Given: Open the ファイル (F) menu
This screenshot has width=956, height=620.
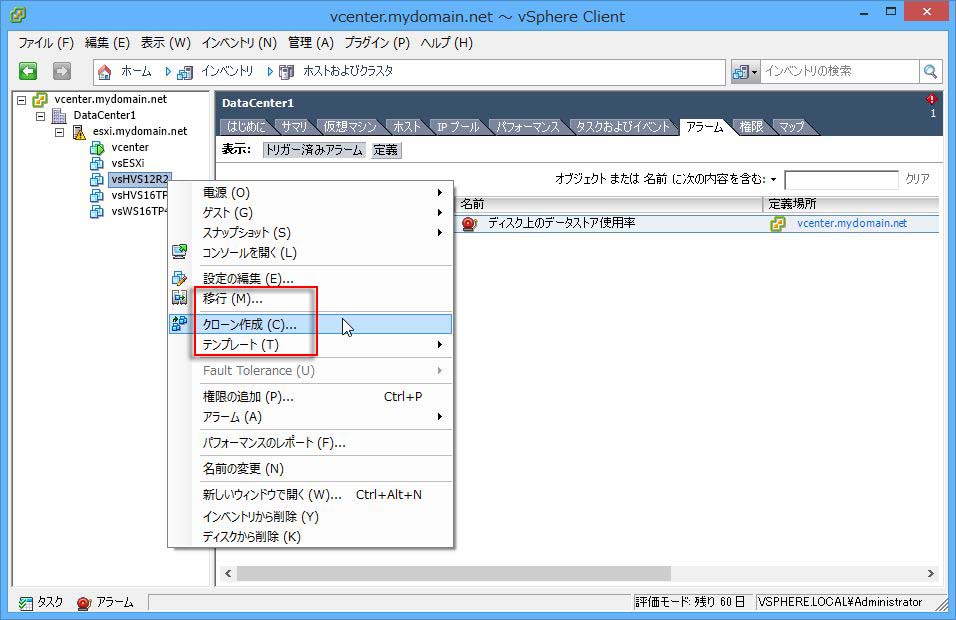Looking at the screenshot, I should (46, 43).
